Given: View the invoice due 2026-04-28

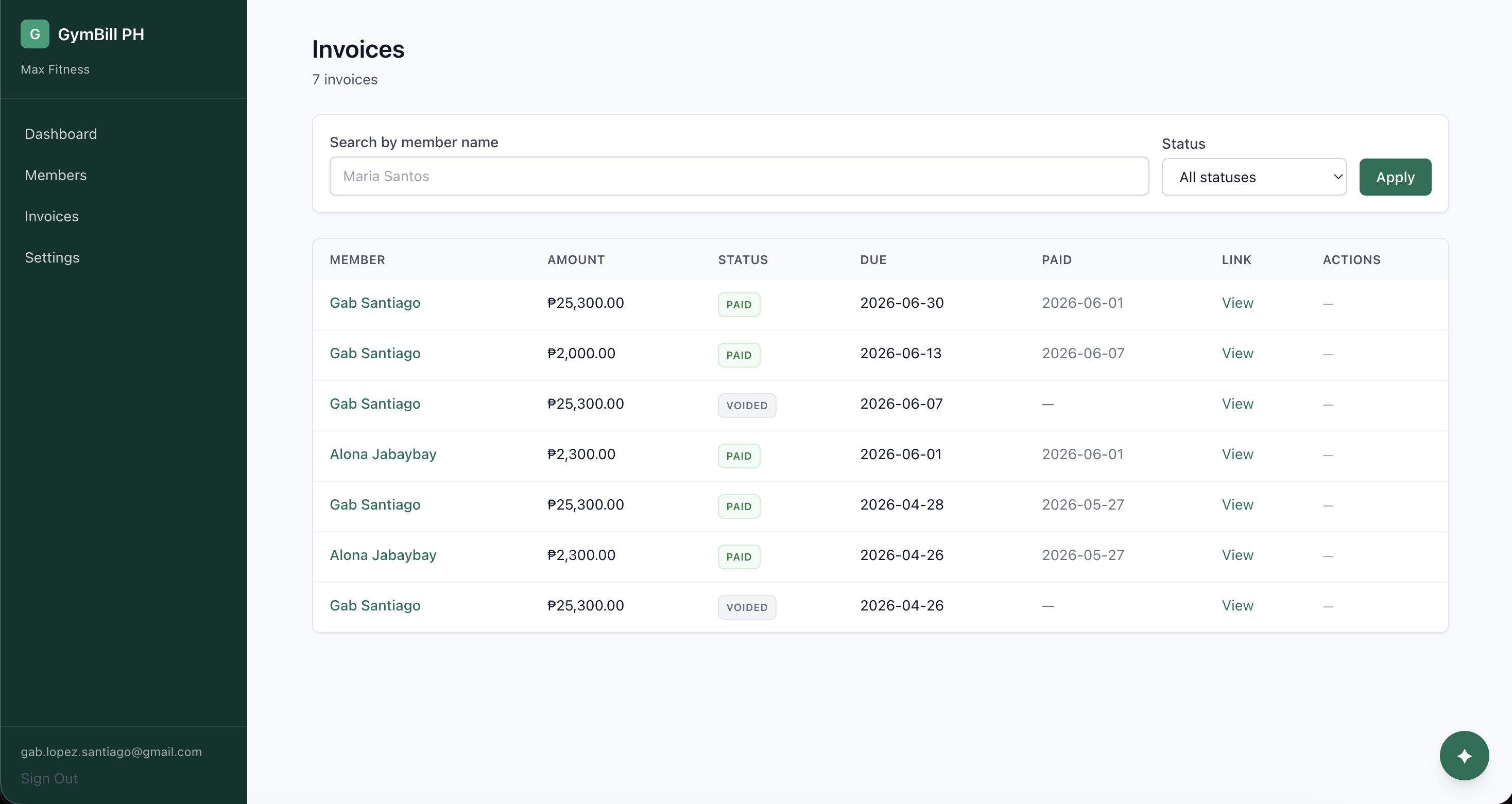Looking at the screenshot, I should 1238,505.
